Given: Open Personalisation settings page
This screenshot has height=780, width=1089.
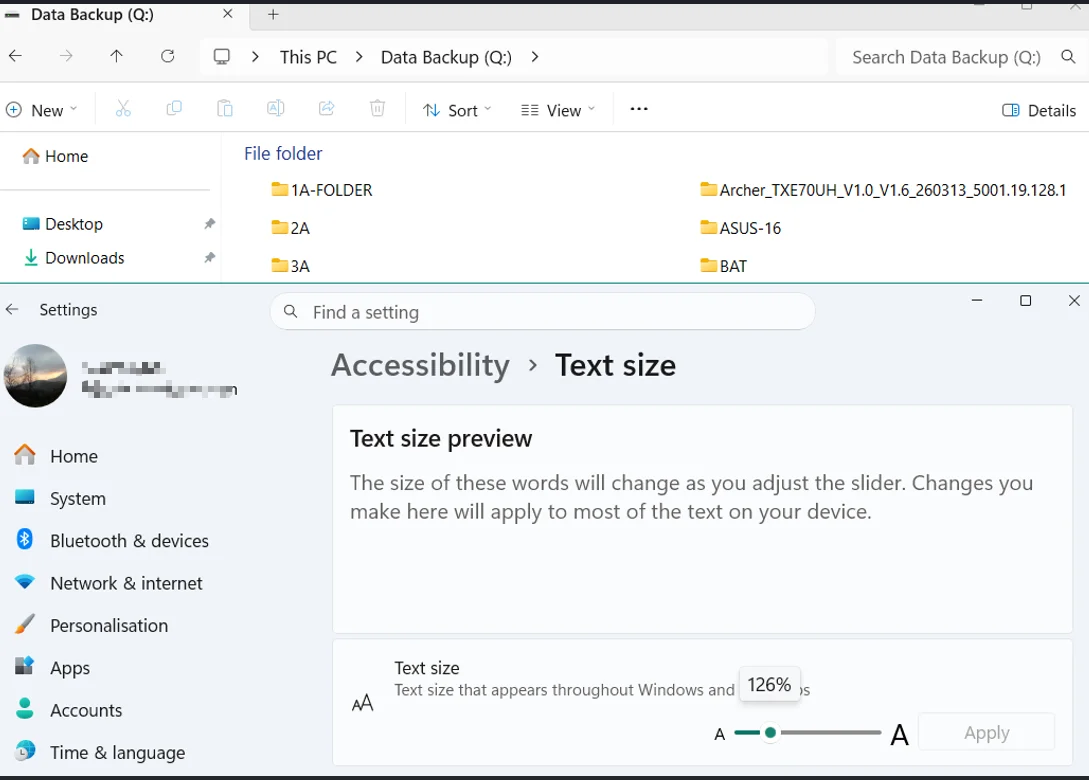Looking at the screenshot, I should (x=108, y=625).
